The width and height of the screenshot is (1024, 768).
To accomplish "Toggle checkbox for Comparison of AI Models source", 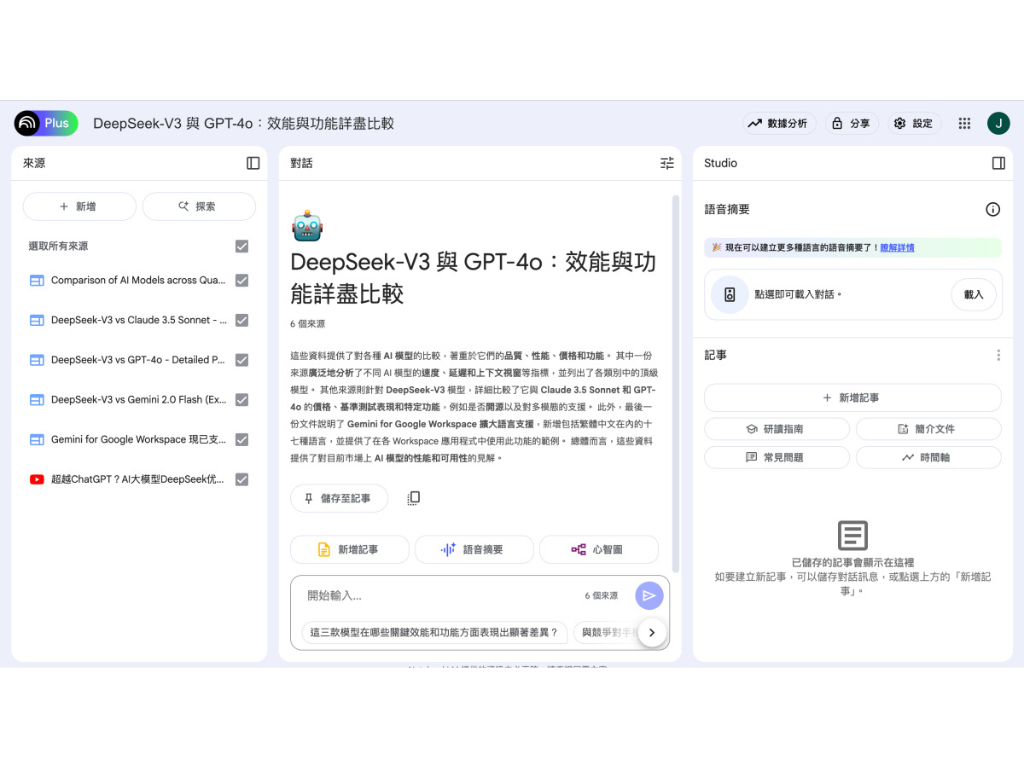I will (242, 280).
